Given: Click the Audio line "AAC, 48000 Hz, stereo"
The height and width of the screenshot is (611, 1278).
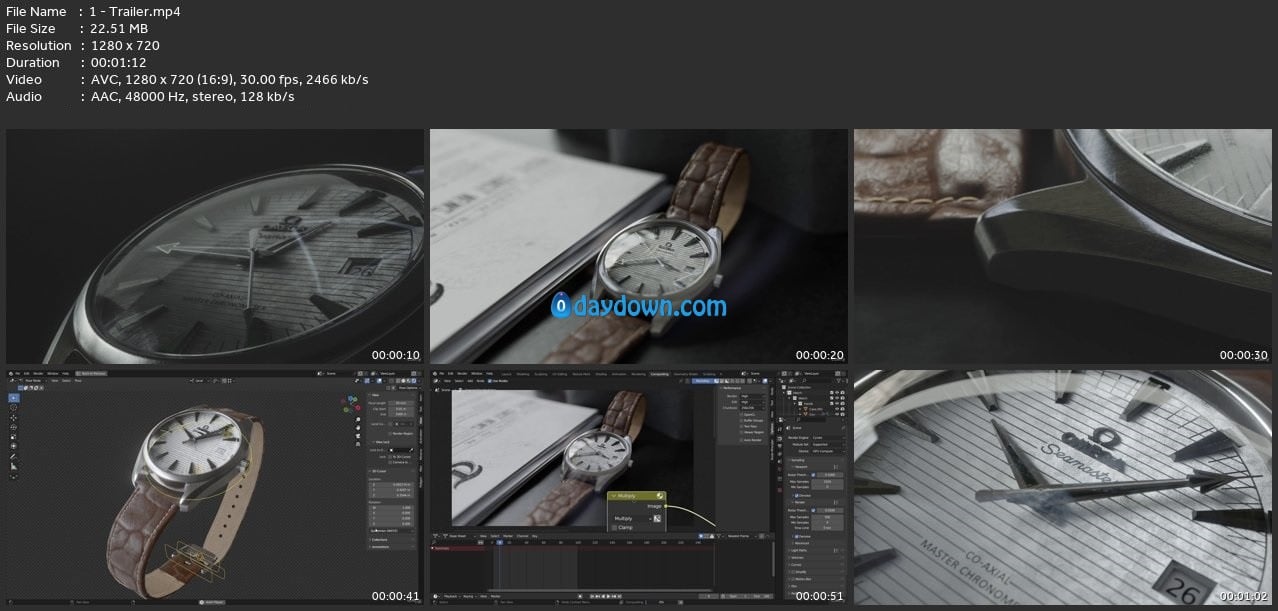Looking at the screenshot, I should [192, 97].
